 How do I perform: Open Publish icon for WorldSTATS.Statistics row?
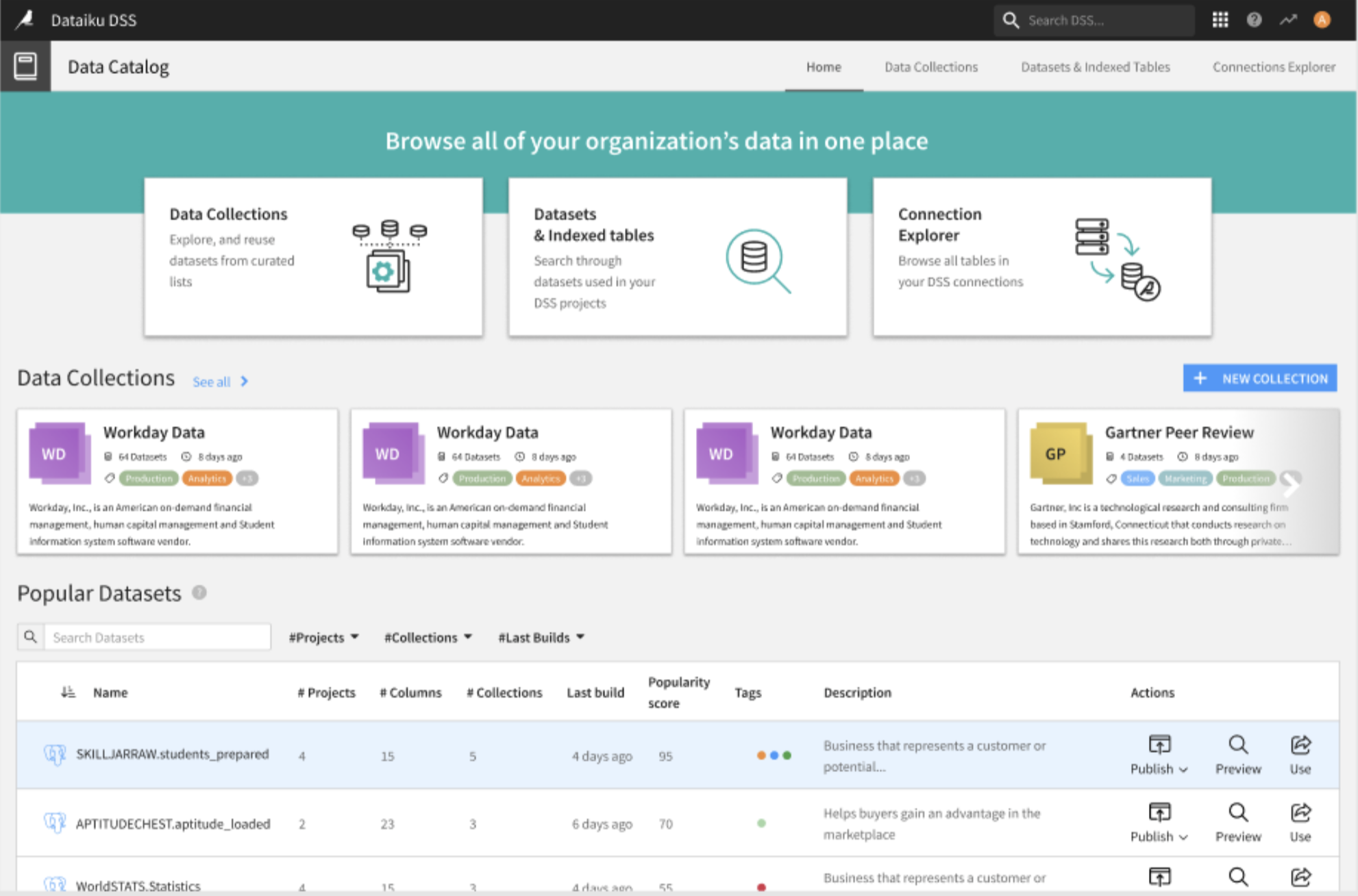click(1159, 878)
